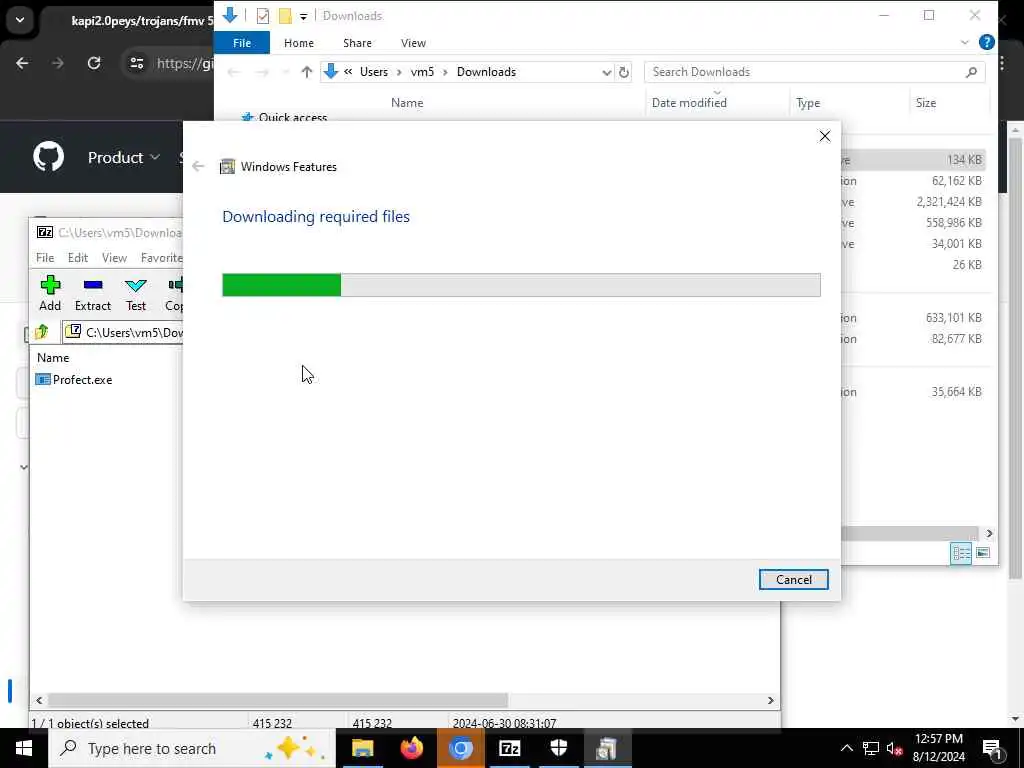Click the taskbar clock and date
1024x768 pixels.
point(938,748)
